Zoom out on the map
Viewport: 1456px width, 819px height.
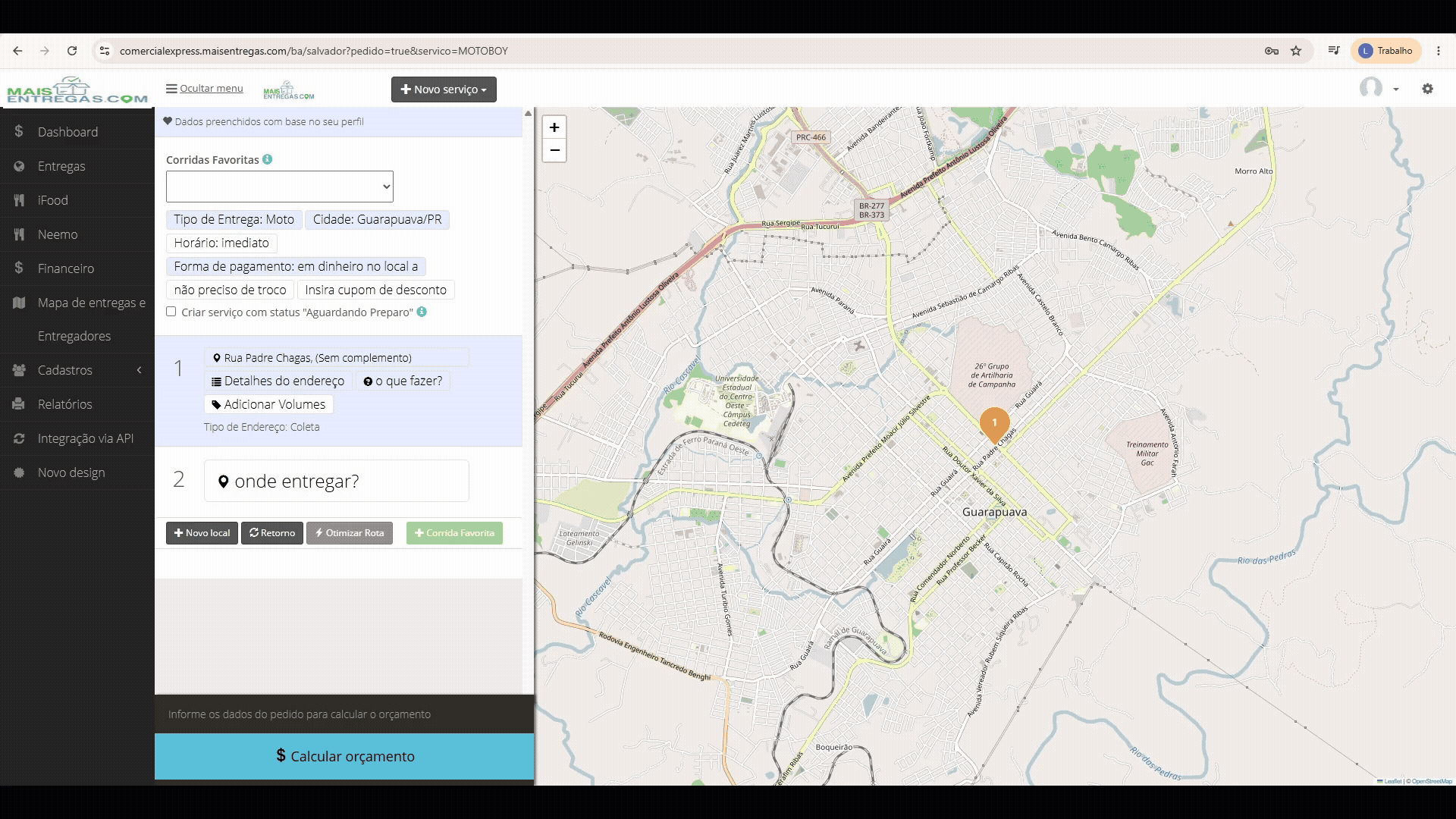554,150
